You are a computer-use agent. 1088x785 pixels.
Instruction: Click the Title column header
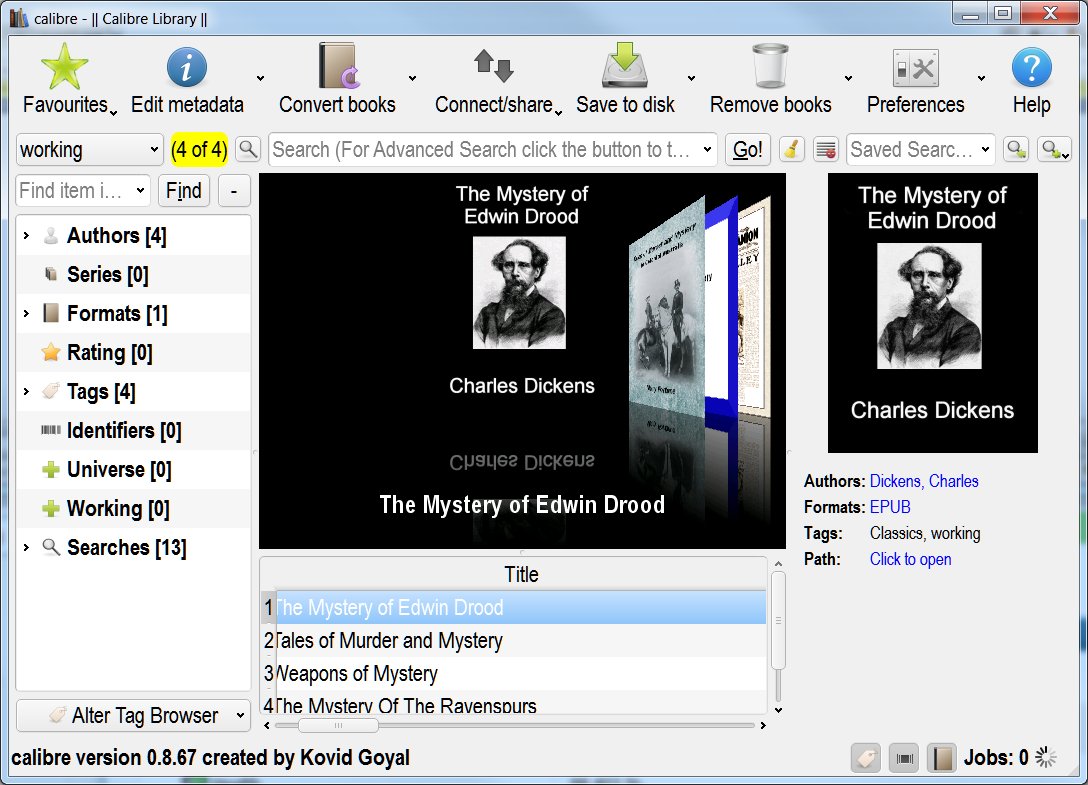(x=521, y=574)
